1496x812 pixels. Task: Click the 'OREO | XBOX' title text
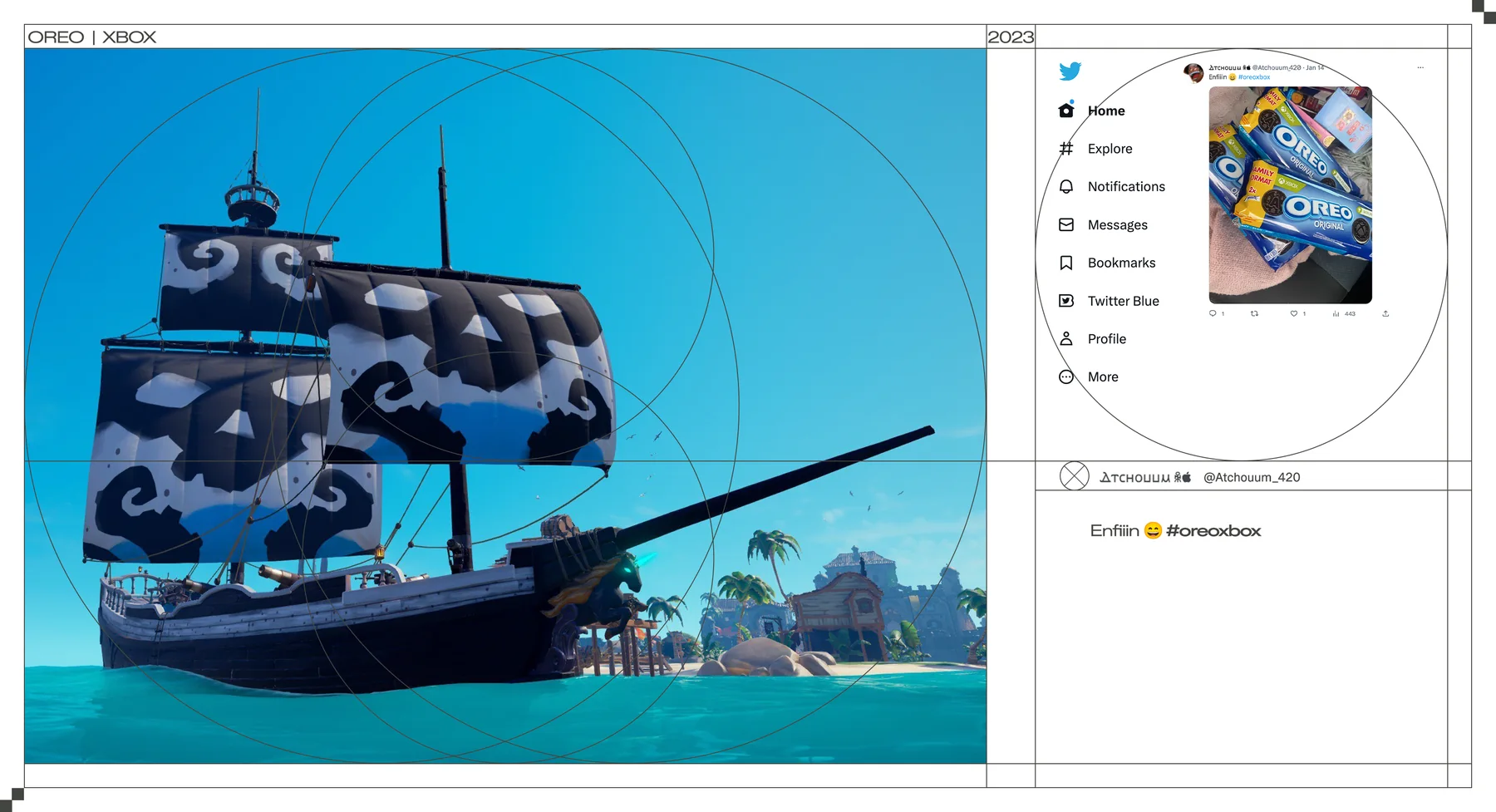(x=92, y=37)
